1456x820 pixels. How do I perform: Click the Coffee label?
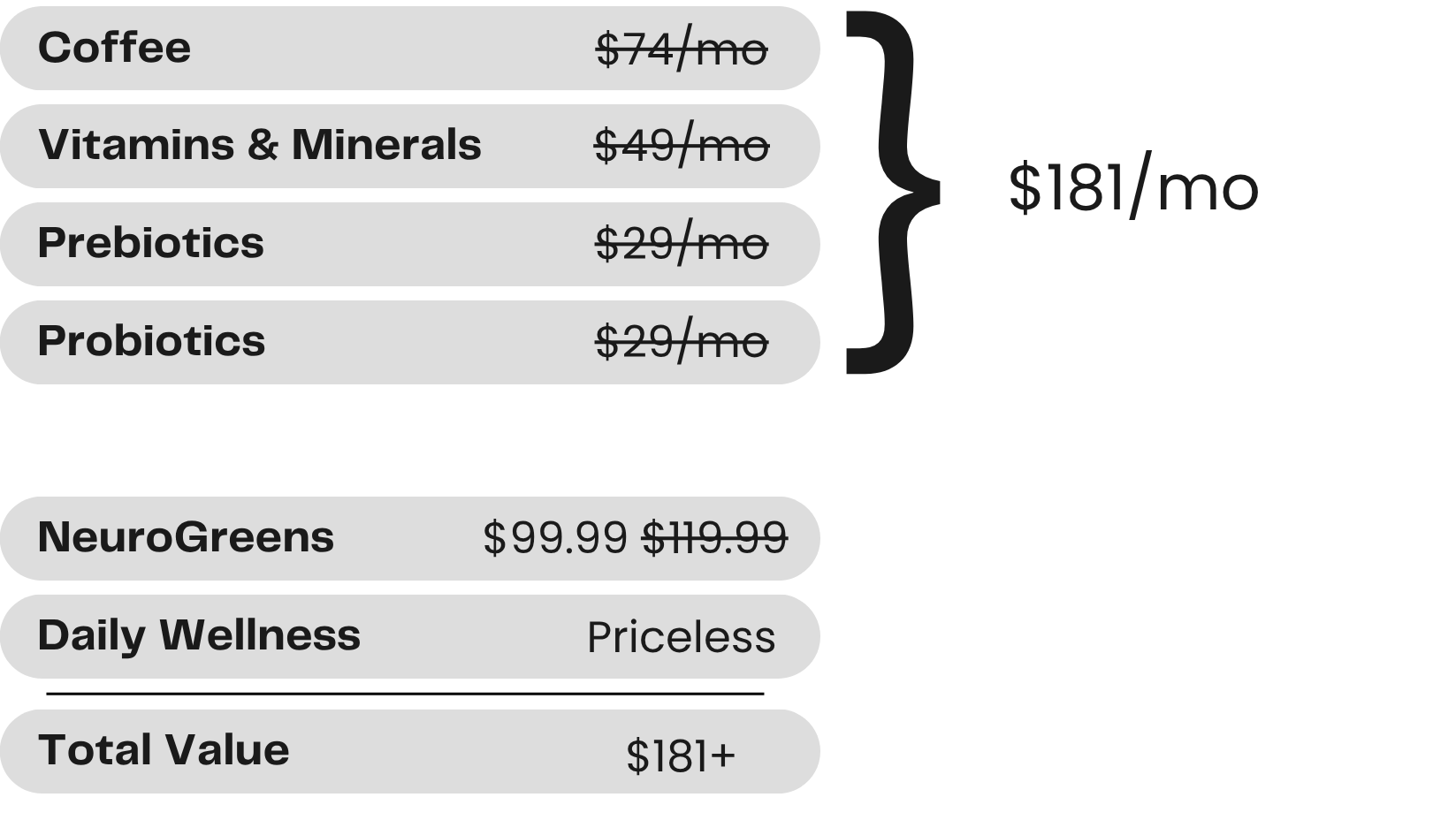point(114,48)
